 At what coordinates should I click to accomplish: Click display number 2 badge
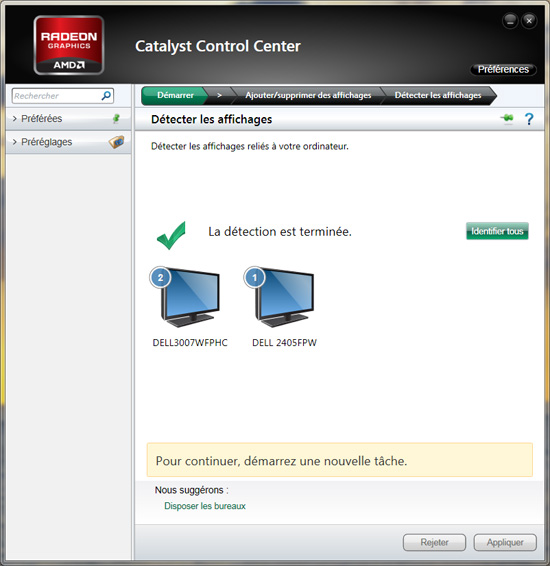[x=160, y=278]
